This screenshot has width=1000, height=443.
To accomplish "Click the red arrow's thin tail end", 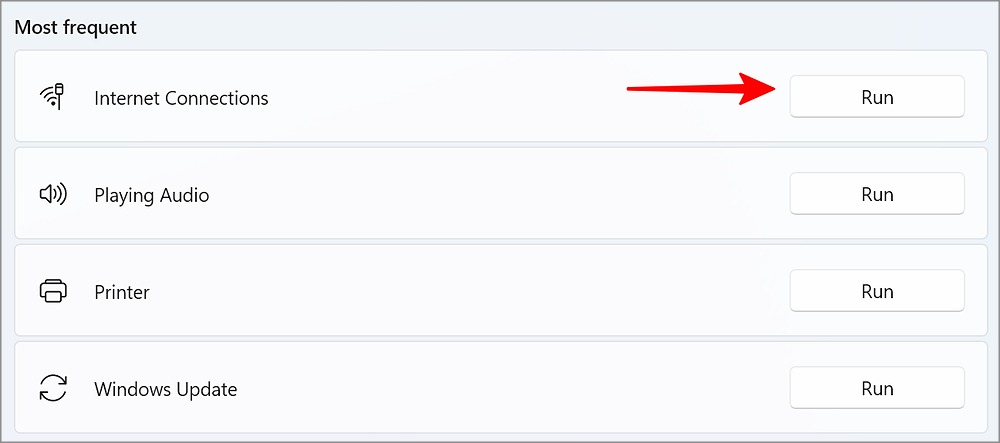I will coord(632,89).
